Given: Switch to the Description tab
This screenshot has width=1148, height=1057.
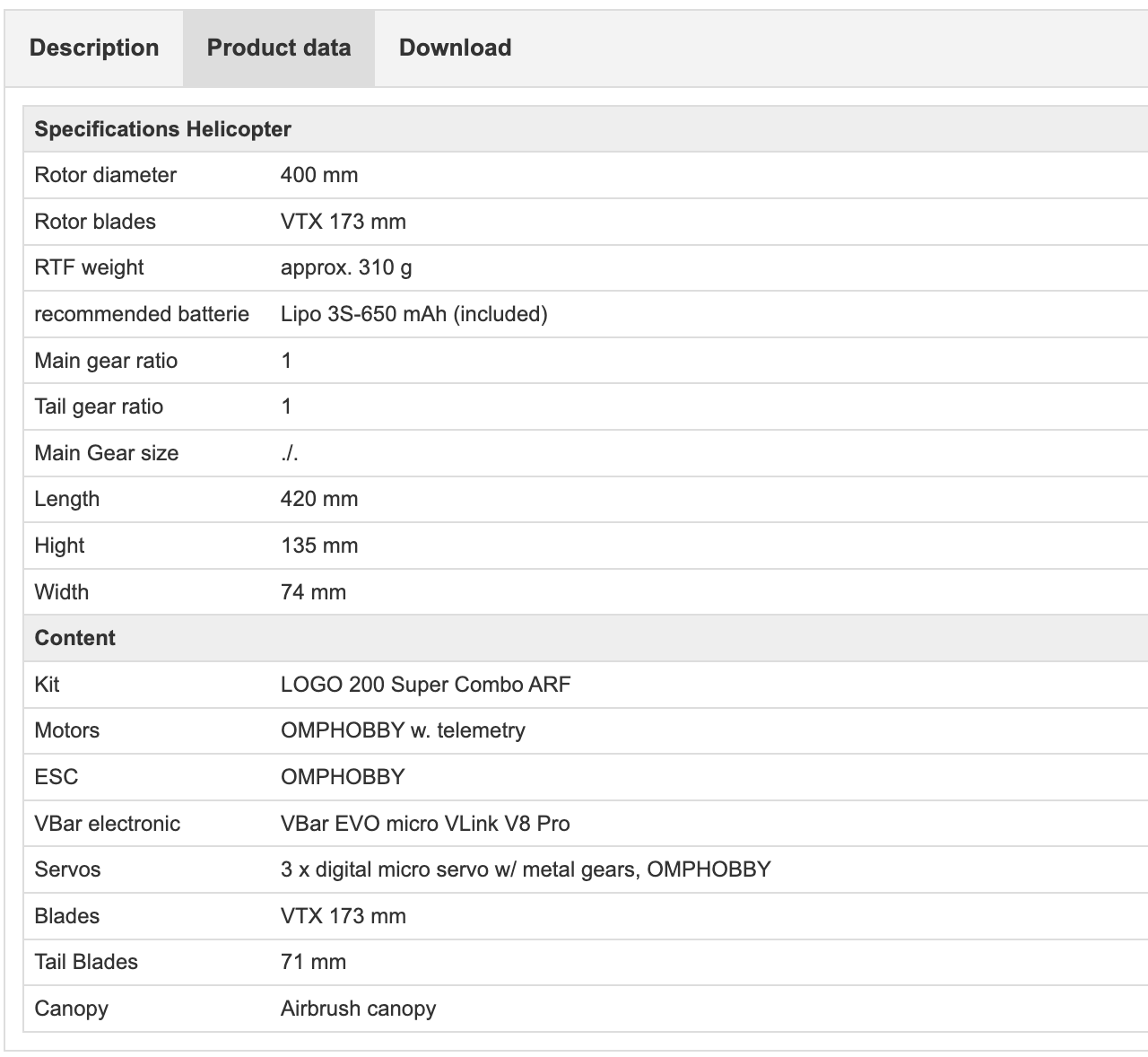Looking at the screenshot, I should pos(94,48).
